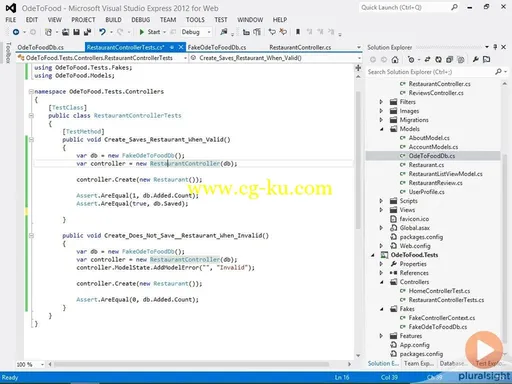512x384 pixels.
Task: Collapse the OdeToFood.Tests project node
Action: [373, 255]
